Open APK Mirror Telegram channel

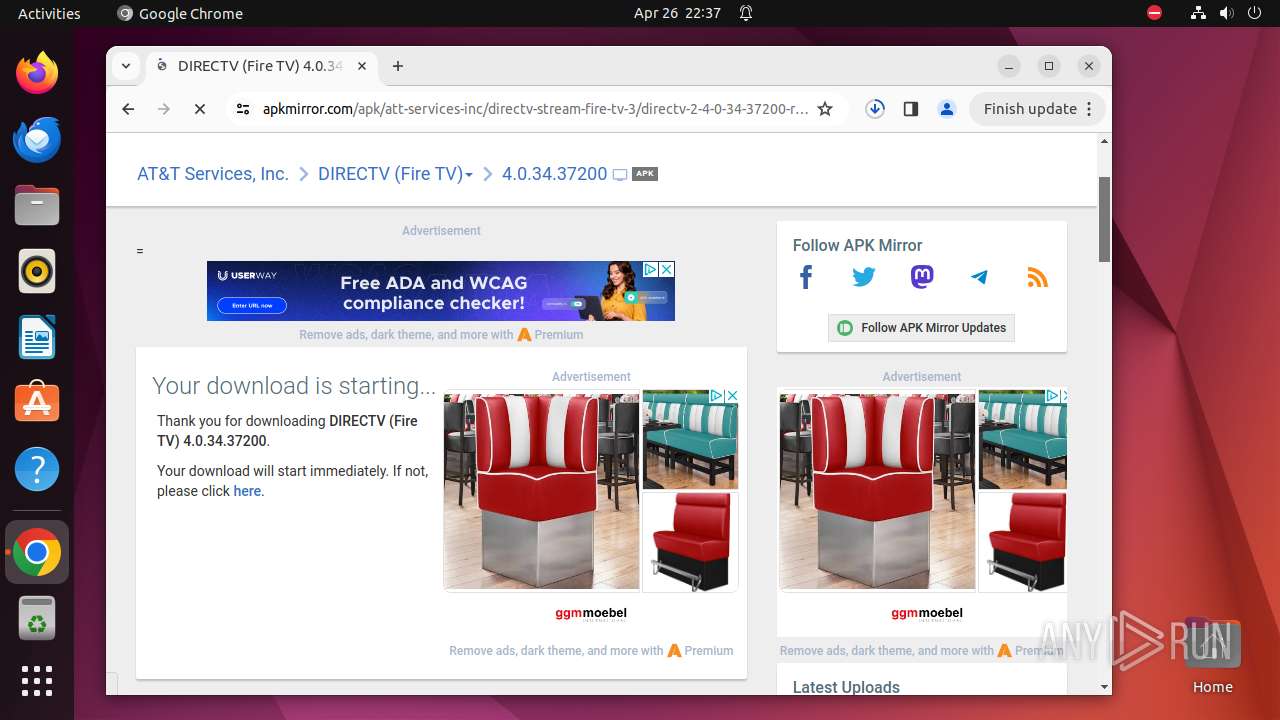(980, 277)
